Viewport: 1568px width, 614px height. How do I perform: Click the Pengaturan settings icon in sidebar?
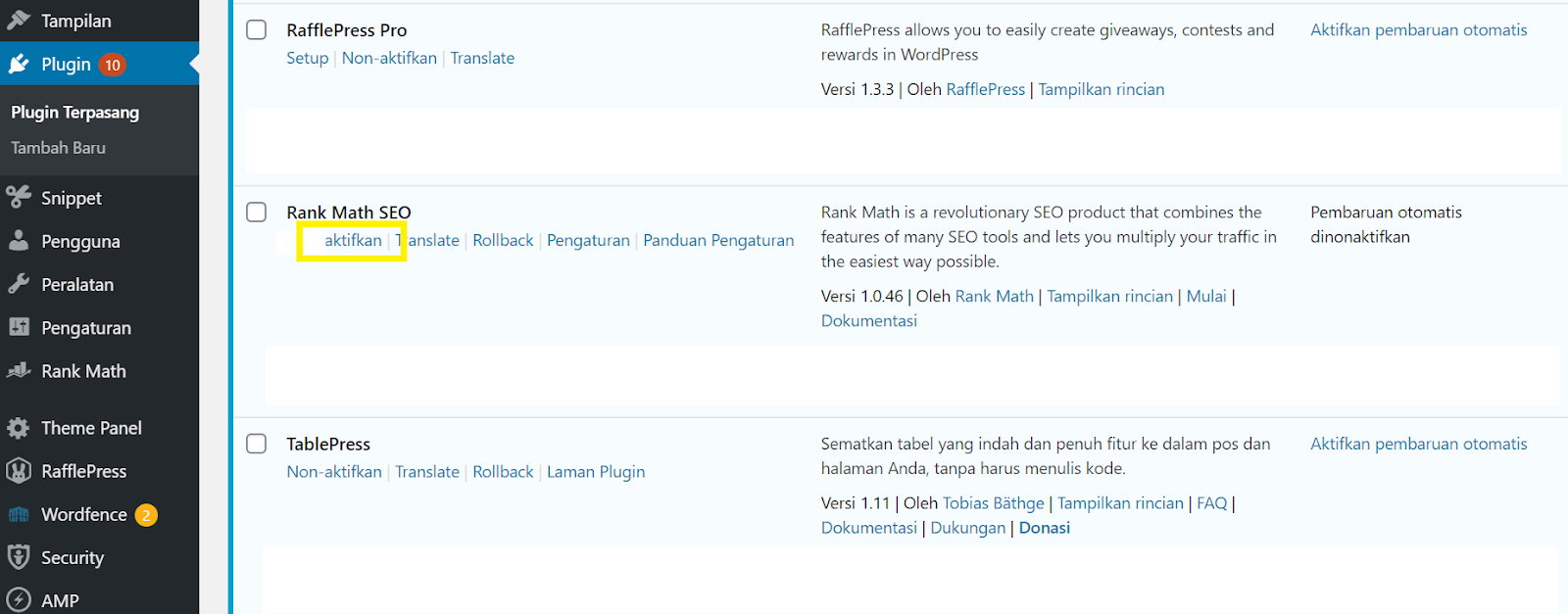19,327
